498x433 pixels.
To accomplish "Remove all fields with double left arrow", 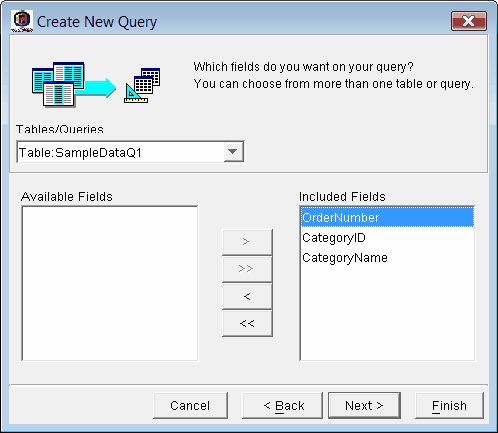I will point(247,323).
